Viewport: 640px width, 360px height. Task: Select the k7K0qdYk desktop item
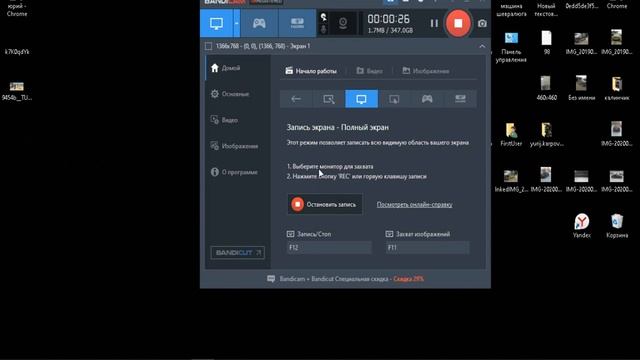(x=17, y=52)
